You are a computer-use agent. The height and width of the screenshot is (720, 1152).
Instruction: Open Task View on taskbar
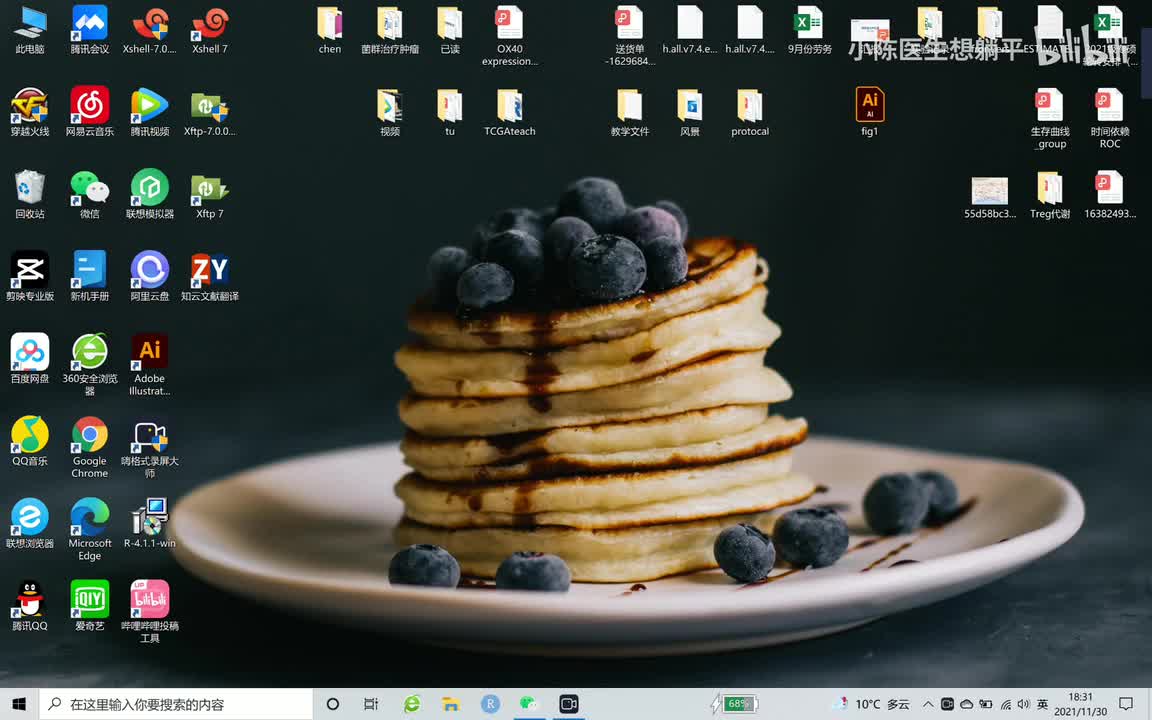point(371,704)
